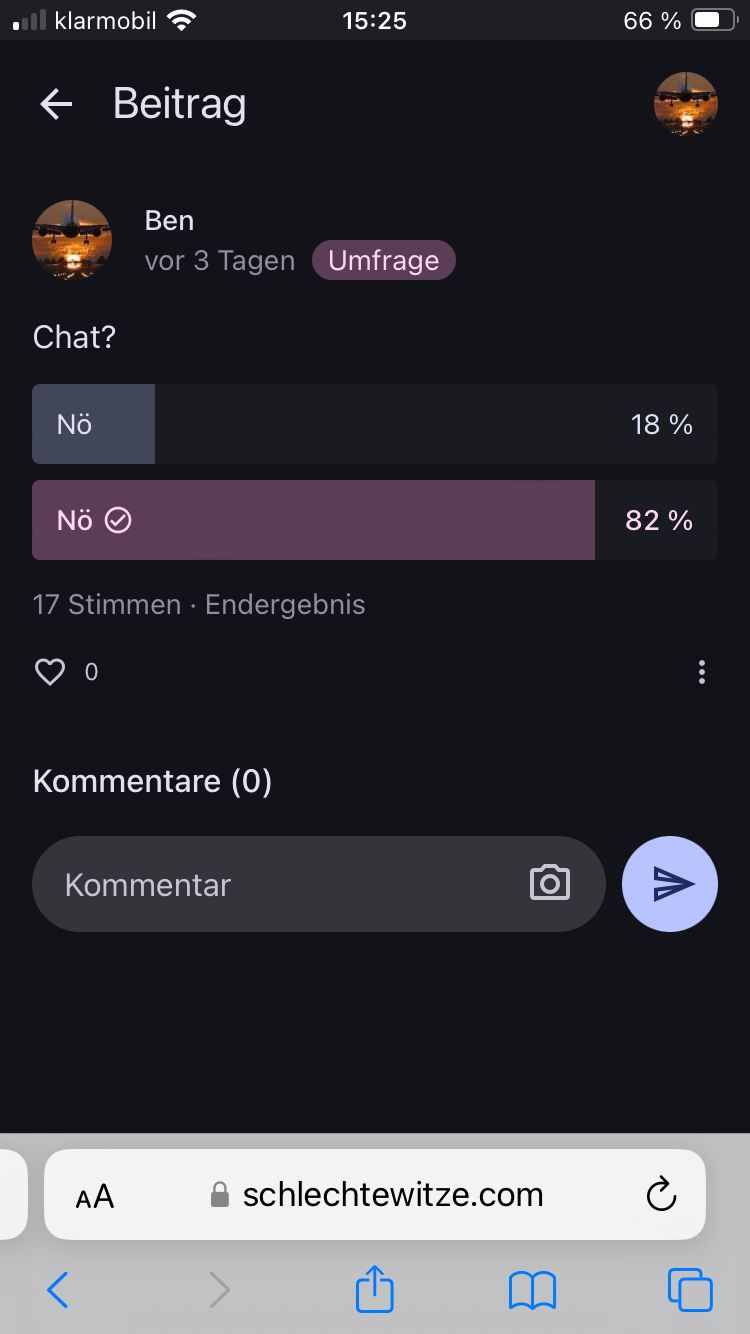Select the checked Nö poll option (82 %)
750x1334 pixels.
374,520
